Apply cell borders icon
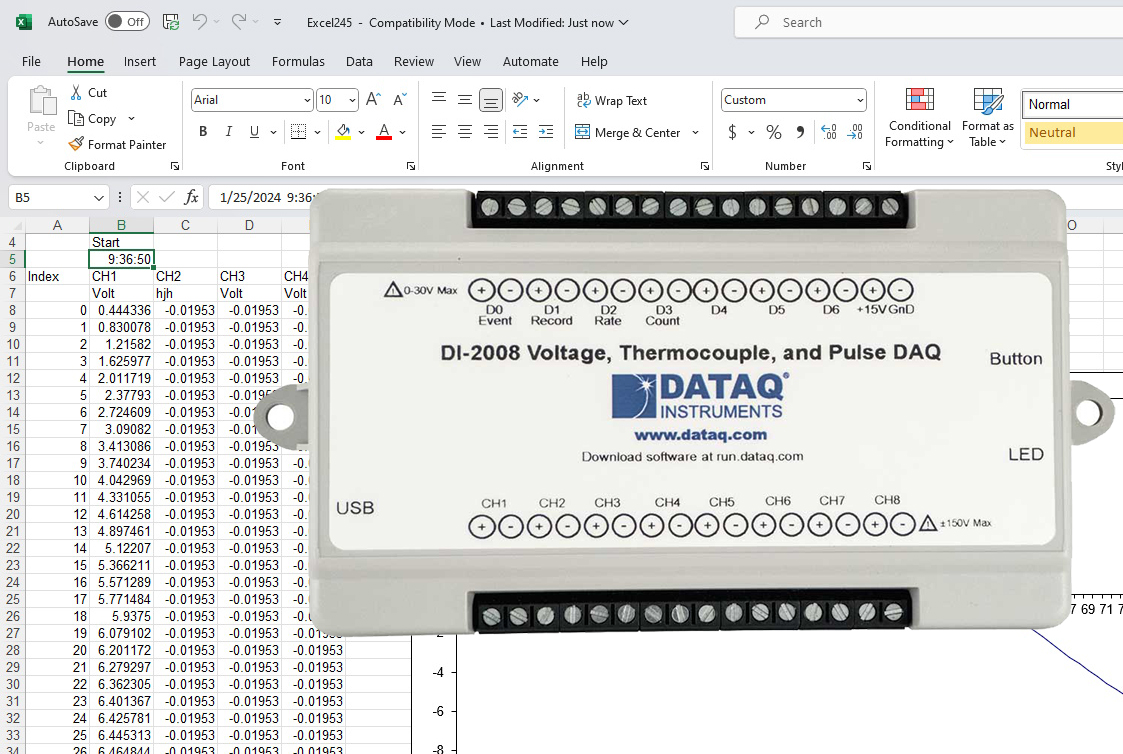 click(x=299, y=132)
